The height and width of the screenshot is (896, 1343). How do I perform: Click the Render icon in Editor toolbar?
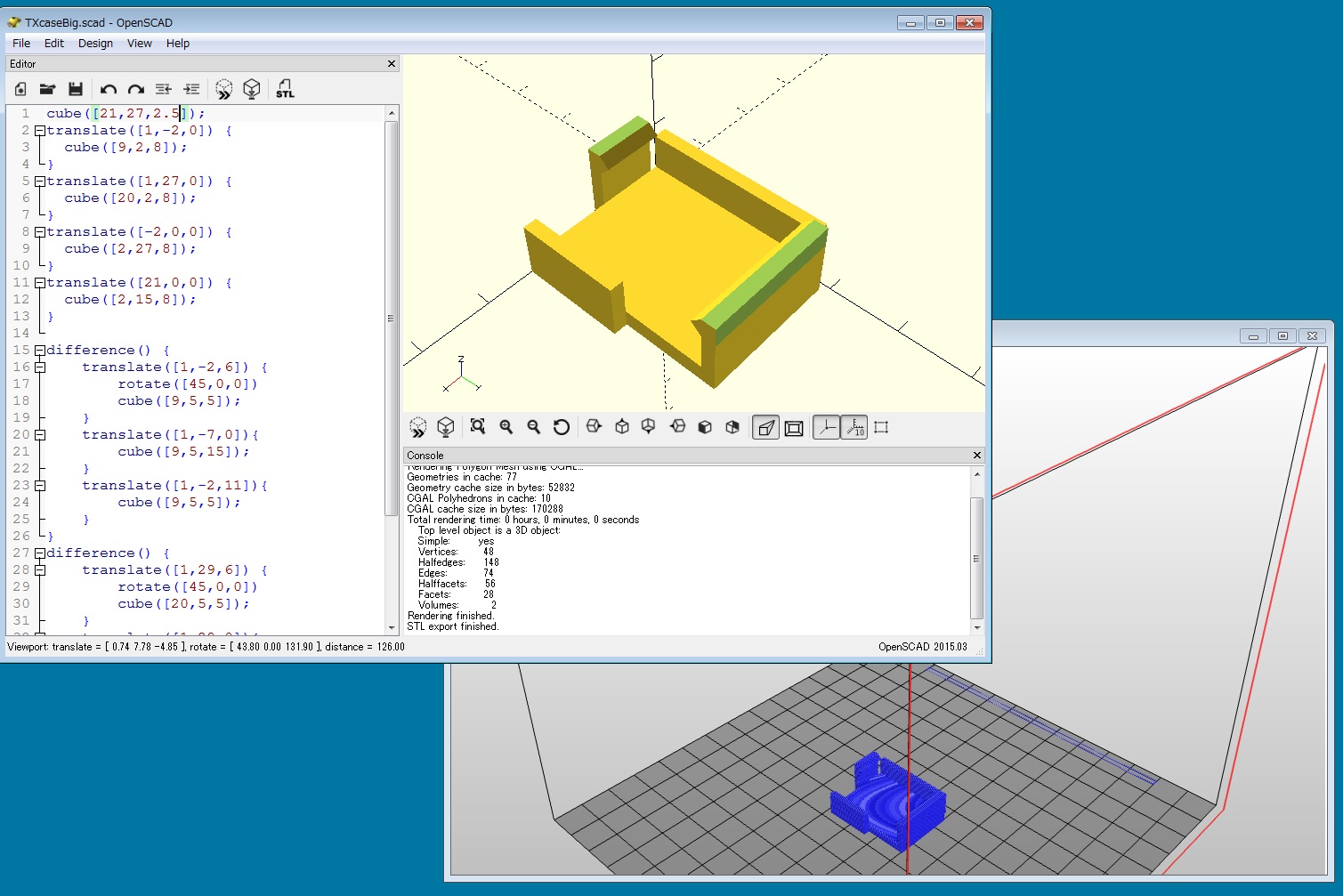252,89
